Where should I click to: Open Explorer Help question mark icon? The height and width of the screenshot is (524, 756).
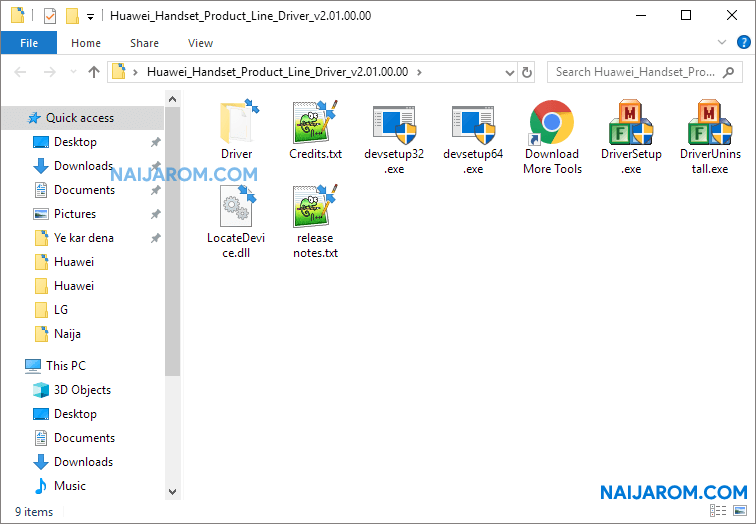743,42
